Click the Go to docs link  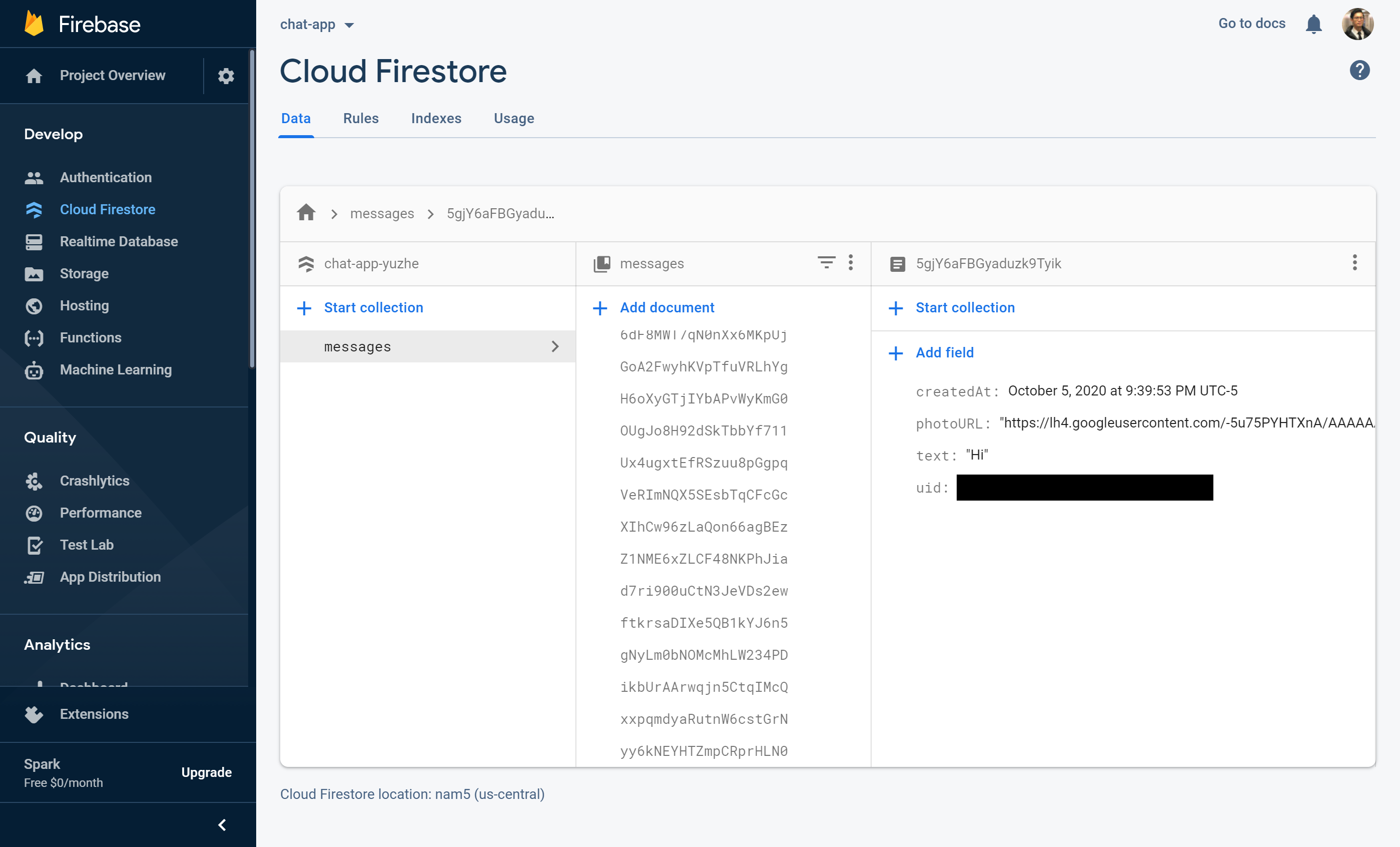(1251, 24)
